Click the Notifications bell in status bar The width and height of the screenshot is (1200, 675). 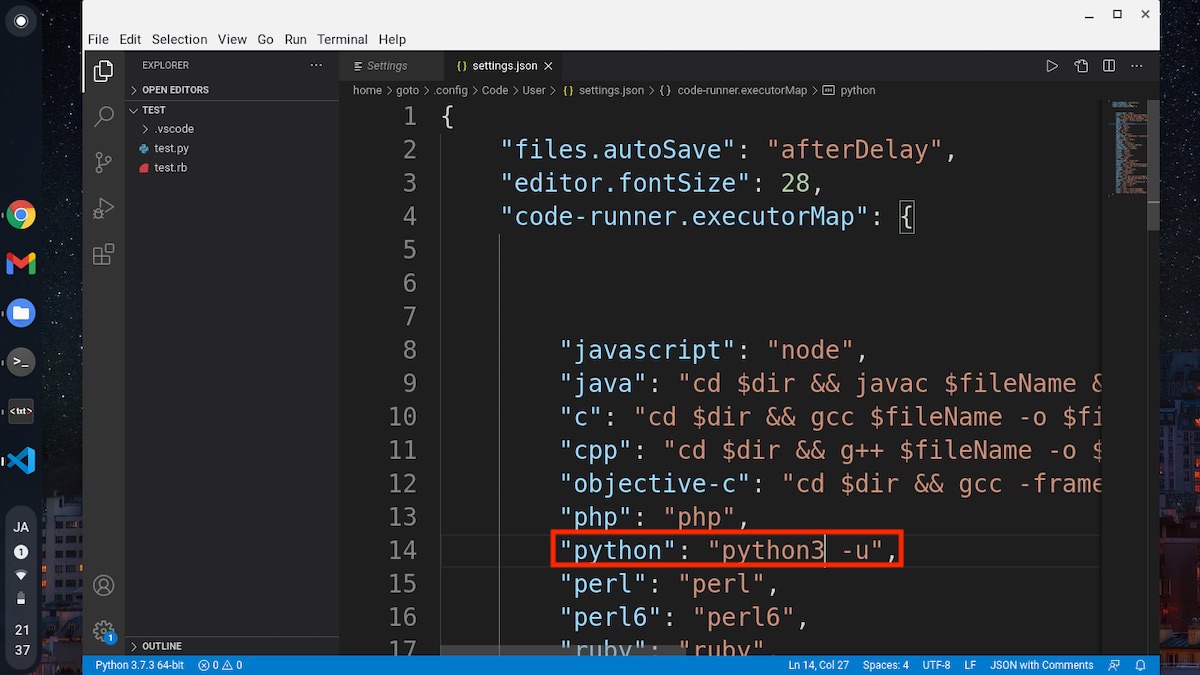[x=1141, y=665]
